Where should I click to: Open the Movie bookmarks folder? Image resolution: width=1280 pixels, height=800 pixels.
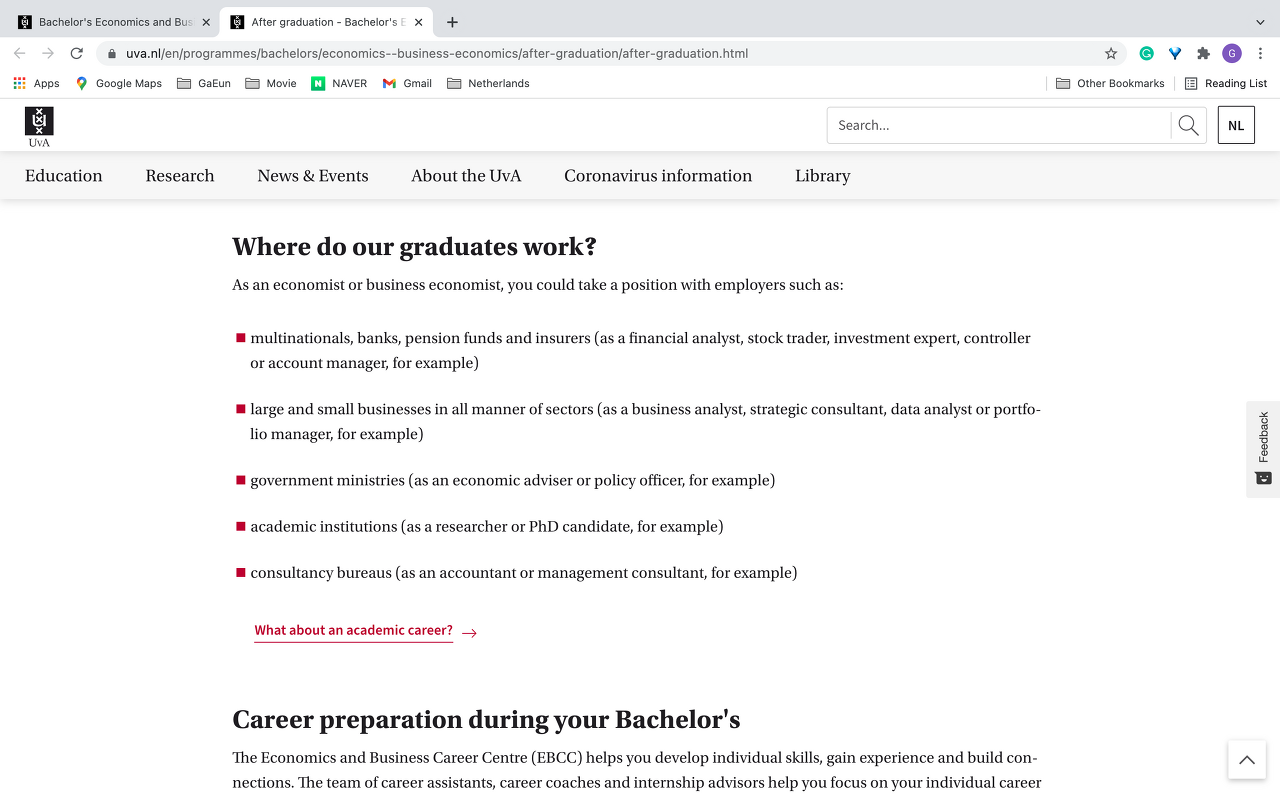coord(270,83)
